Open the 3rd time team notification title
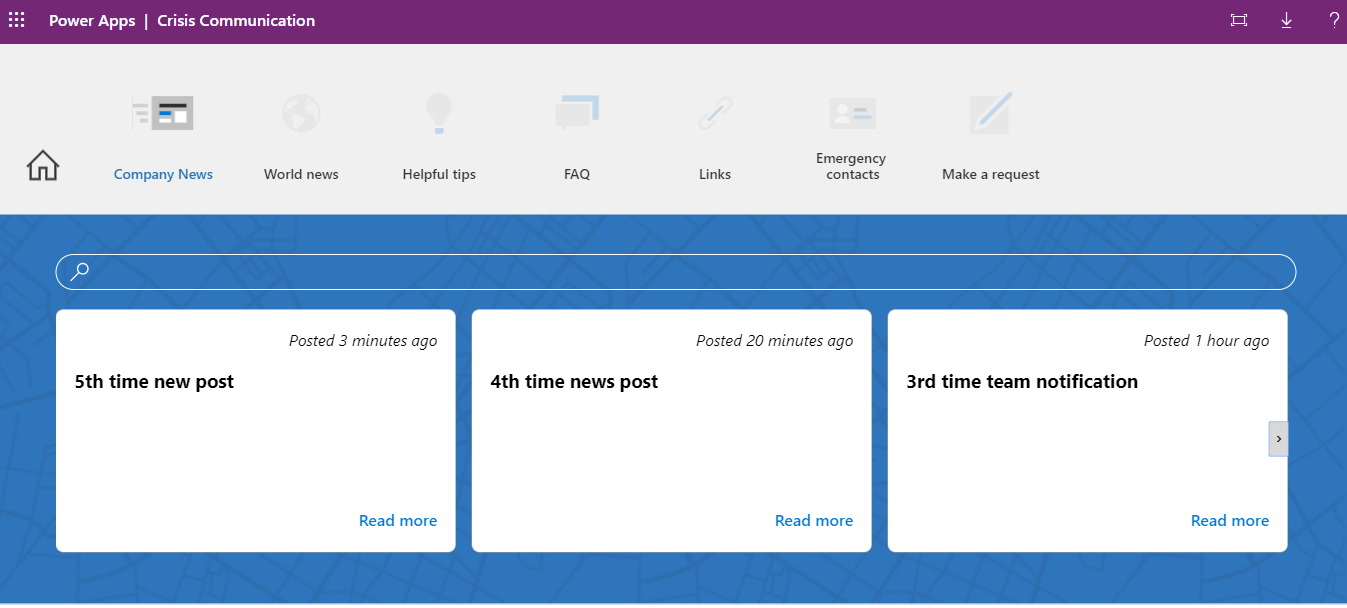Screen dimensions: 1347x608 coord(1022,382)
